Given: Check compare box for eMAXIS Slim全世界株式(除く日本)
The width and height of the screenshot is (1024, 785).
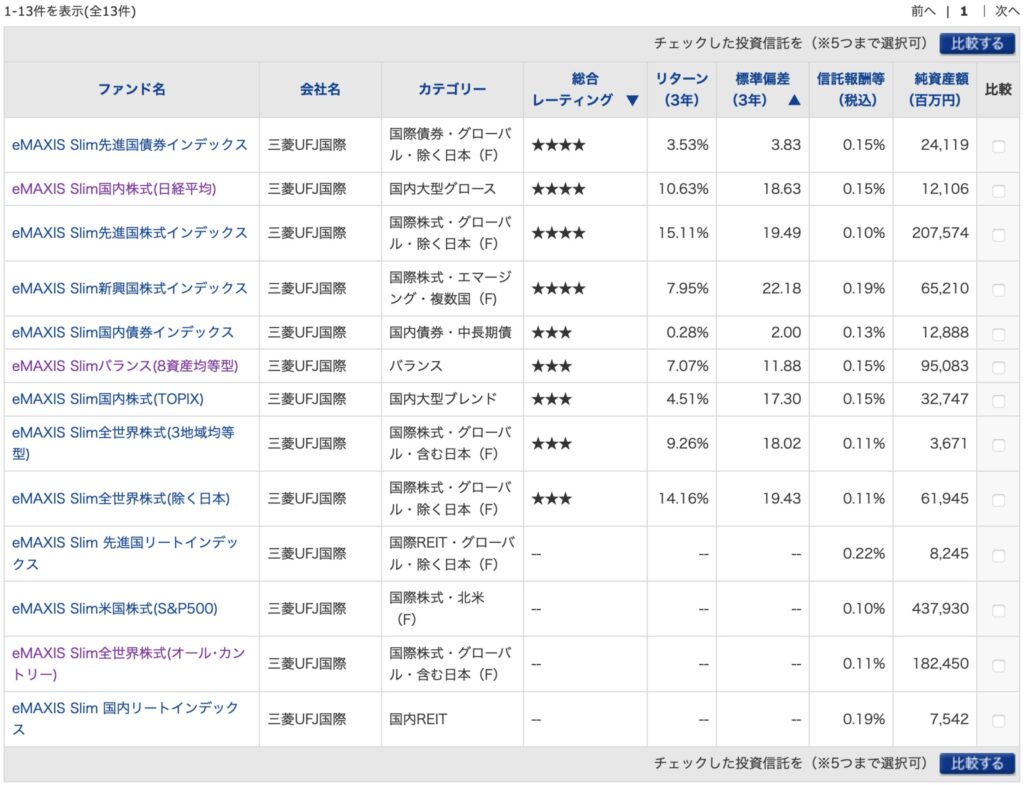Looking at the screenshot, I should point(998,500).
